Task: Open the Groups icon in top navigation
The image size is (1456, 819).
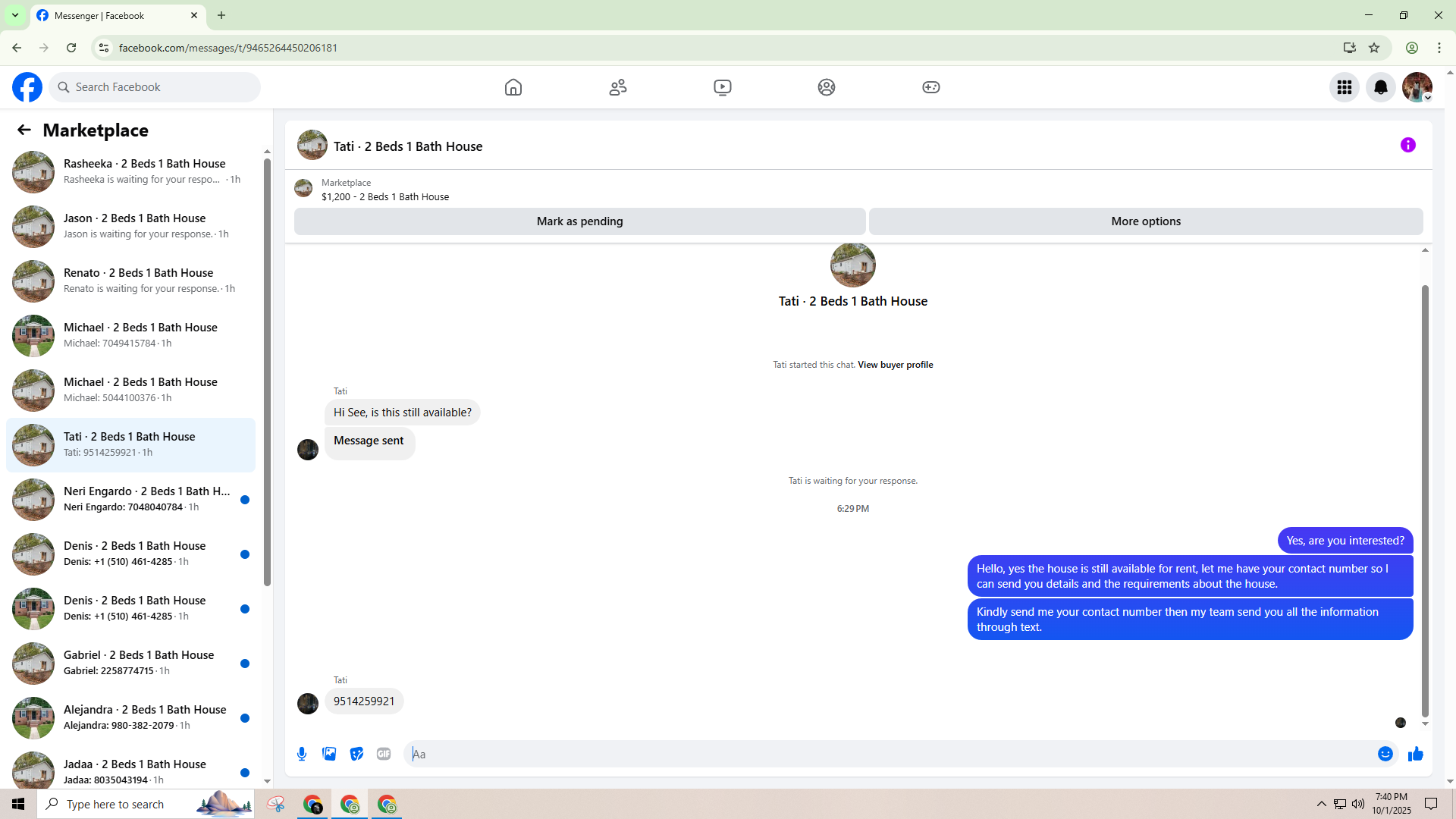Action: (827, 87)
